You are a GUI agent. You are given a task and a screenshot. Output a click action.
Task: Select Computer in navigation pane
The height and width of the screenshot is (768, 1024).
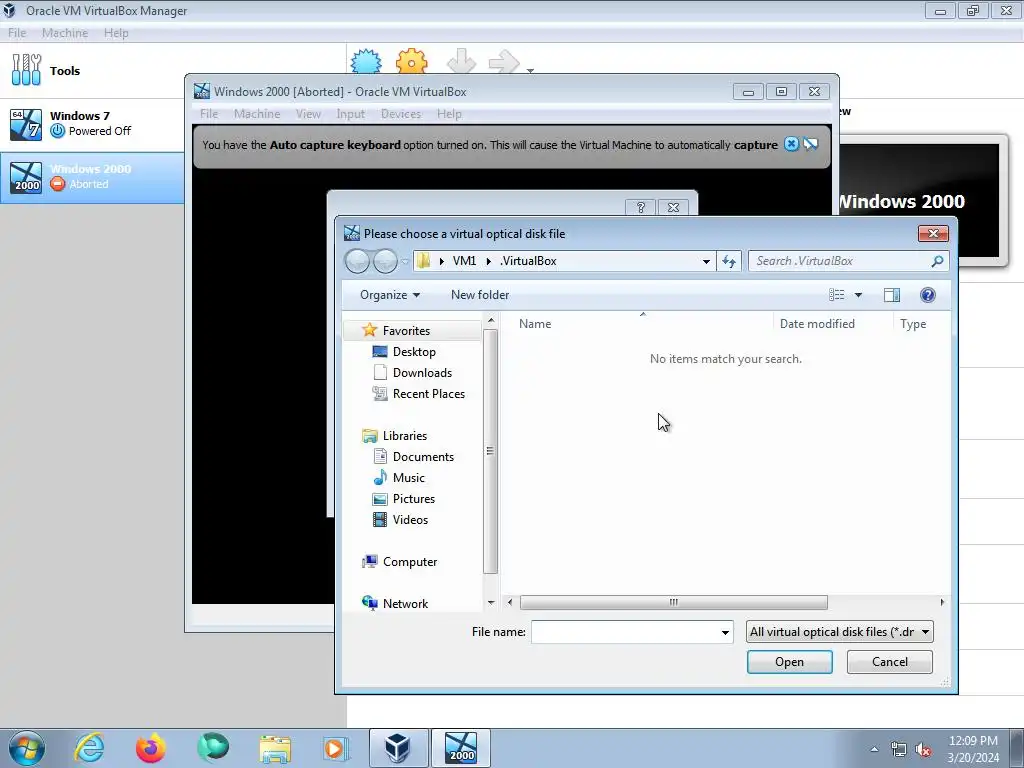coord(410,562)
